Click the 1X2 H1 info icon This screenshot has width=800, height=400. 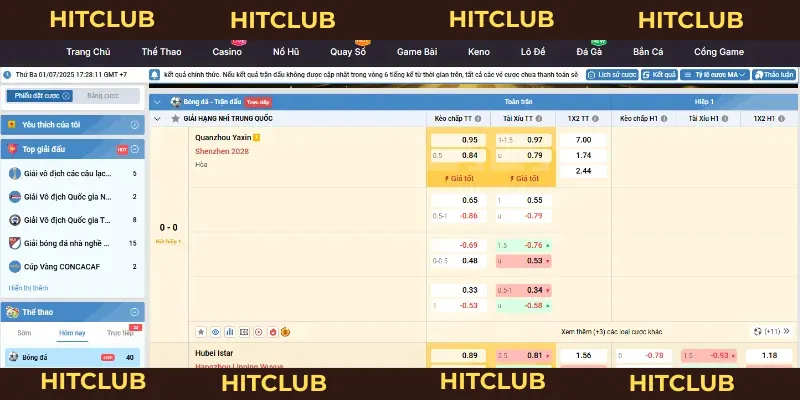(781, 118)
